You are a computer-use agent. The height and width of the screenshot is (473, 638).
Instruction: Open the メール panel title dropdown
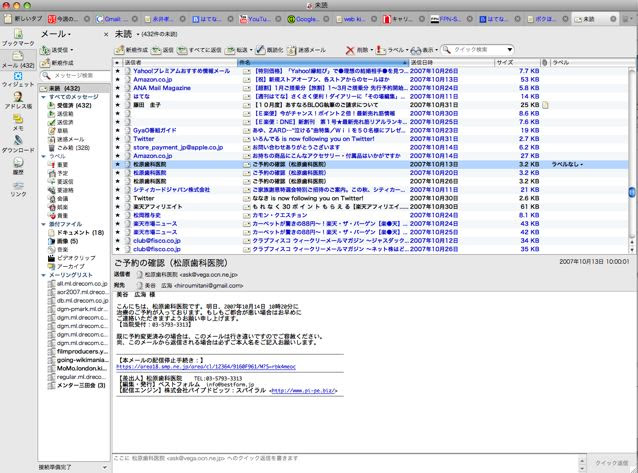click(x=56, y=34)
